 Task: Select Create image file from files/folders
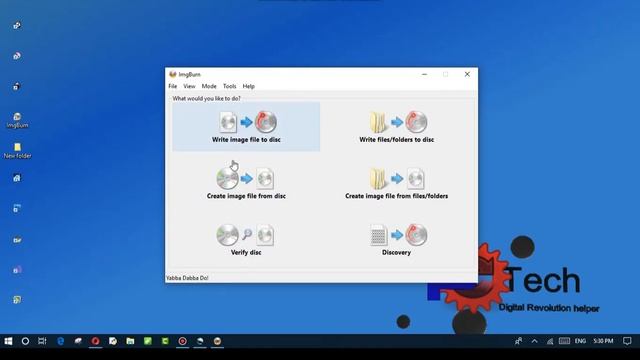[396, 183]
